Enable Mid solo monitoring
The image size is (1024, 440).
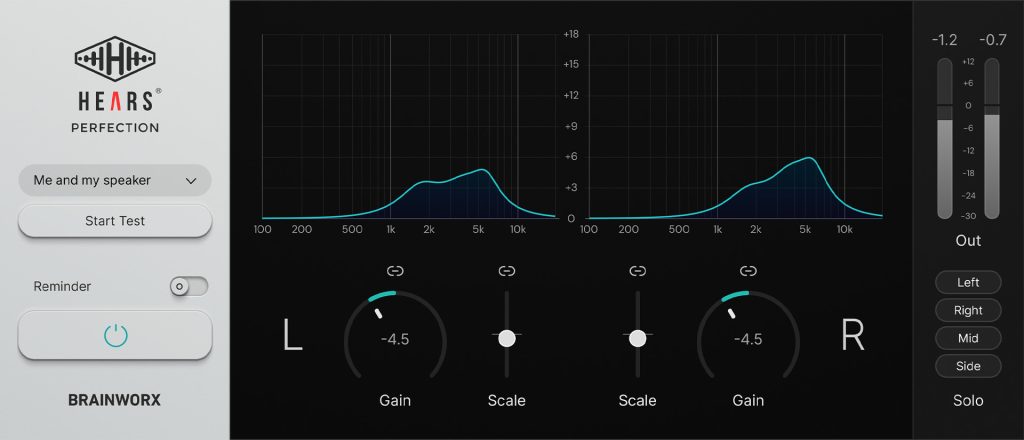tap(968, 338)
